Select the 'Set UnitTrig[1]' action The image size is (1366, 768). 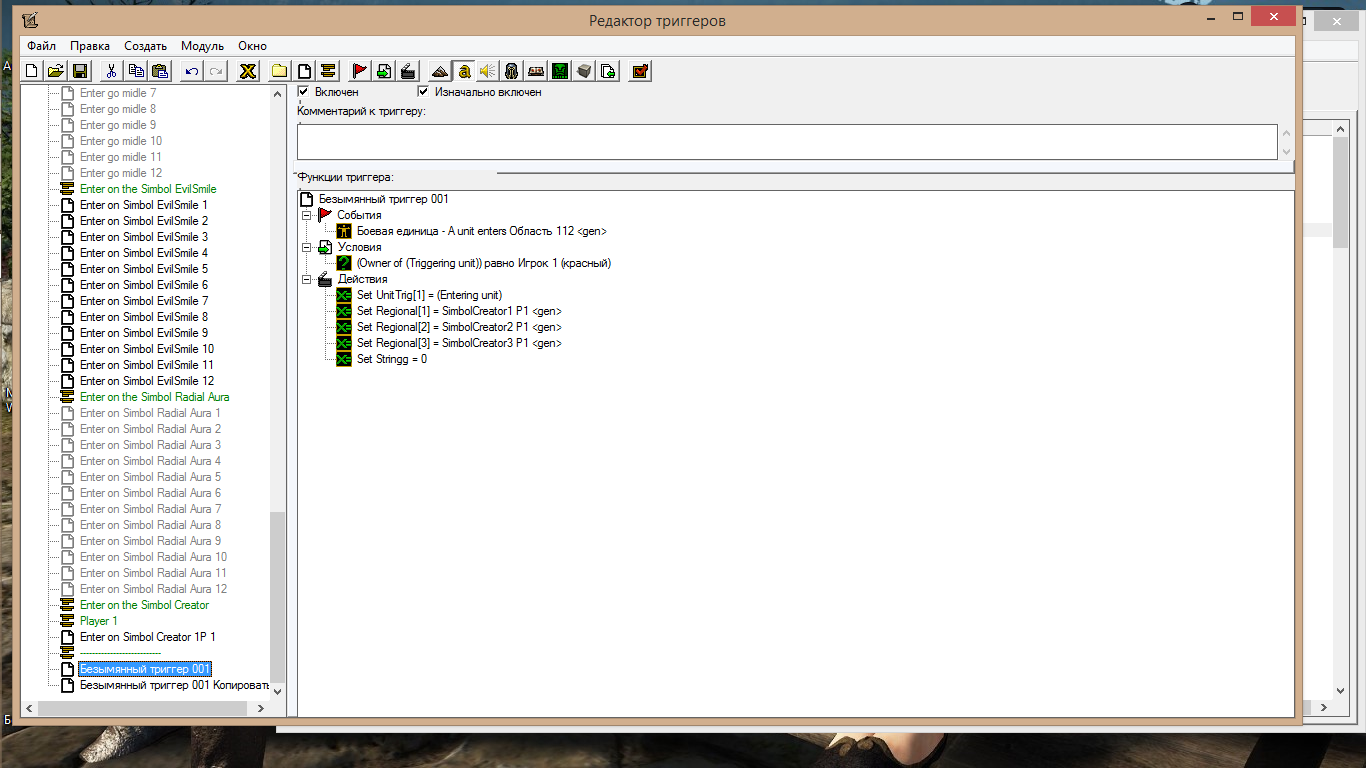point(429,295)
